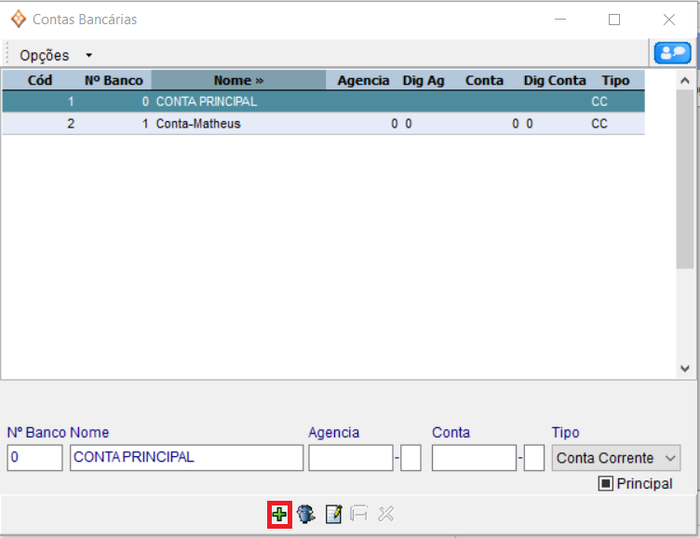This screenshot has height=538, width=700.
Task: Click the greyed-out cancel X icon
Action: pos(386,514)
